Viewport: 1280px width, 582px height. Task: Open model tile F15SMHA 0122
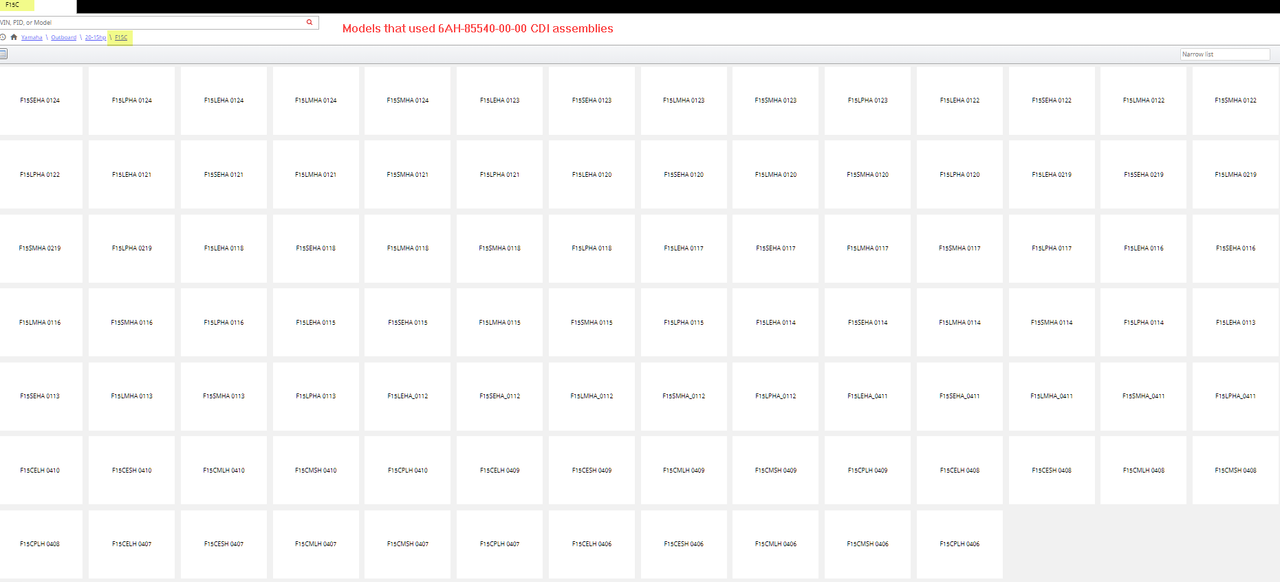[x=1236, y=100]
